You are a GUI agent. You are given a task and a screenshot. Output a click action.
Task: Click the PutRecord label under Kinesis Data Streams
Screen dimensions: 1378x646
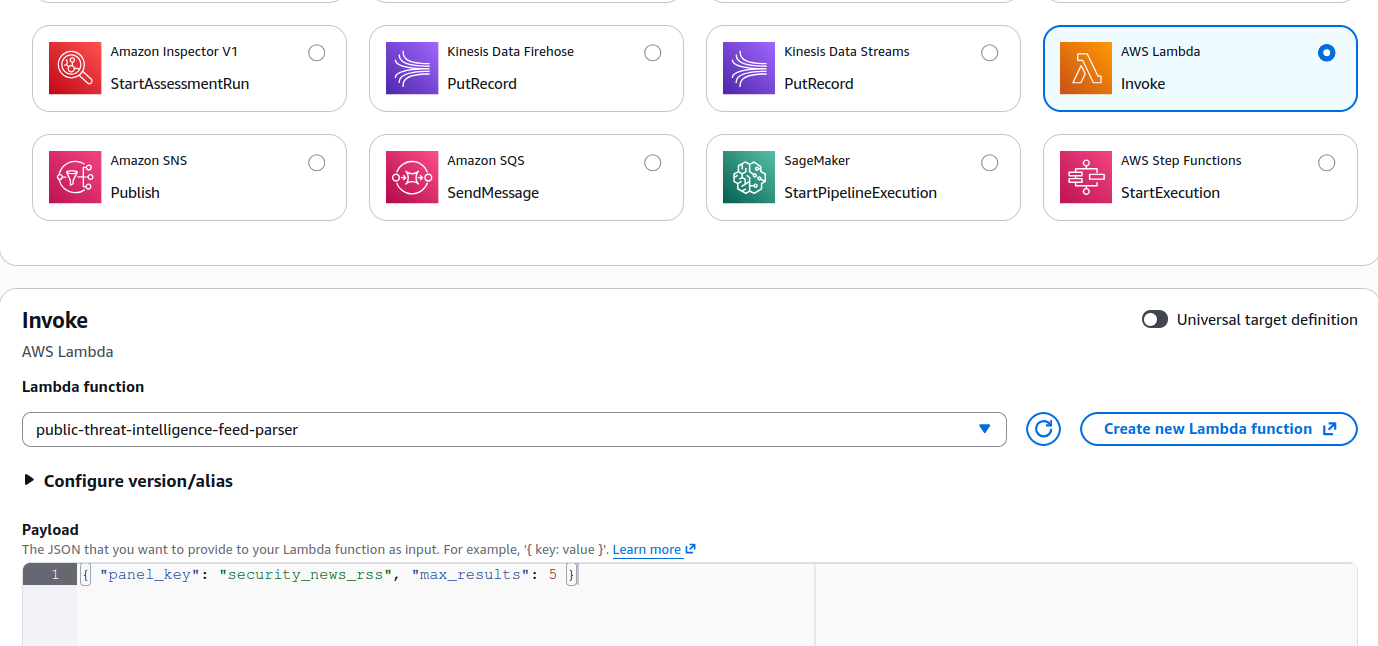[819, 84]
